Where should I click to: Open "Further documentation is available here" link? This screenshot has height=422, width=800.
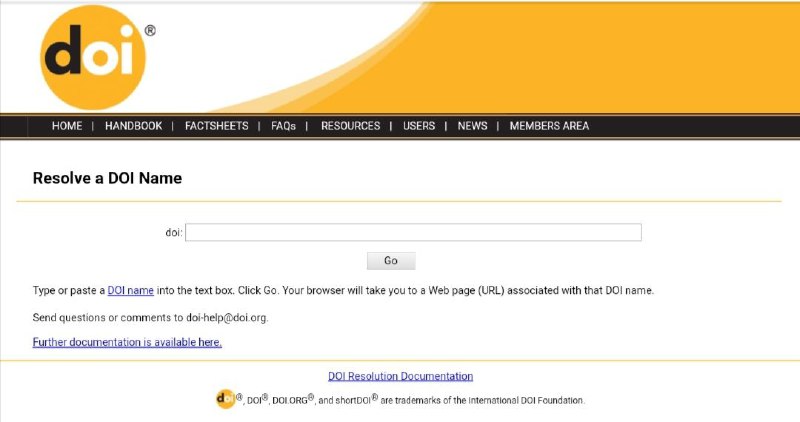(x=127, y=342)
